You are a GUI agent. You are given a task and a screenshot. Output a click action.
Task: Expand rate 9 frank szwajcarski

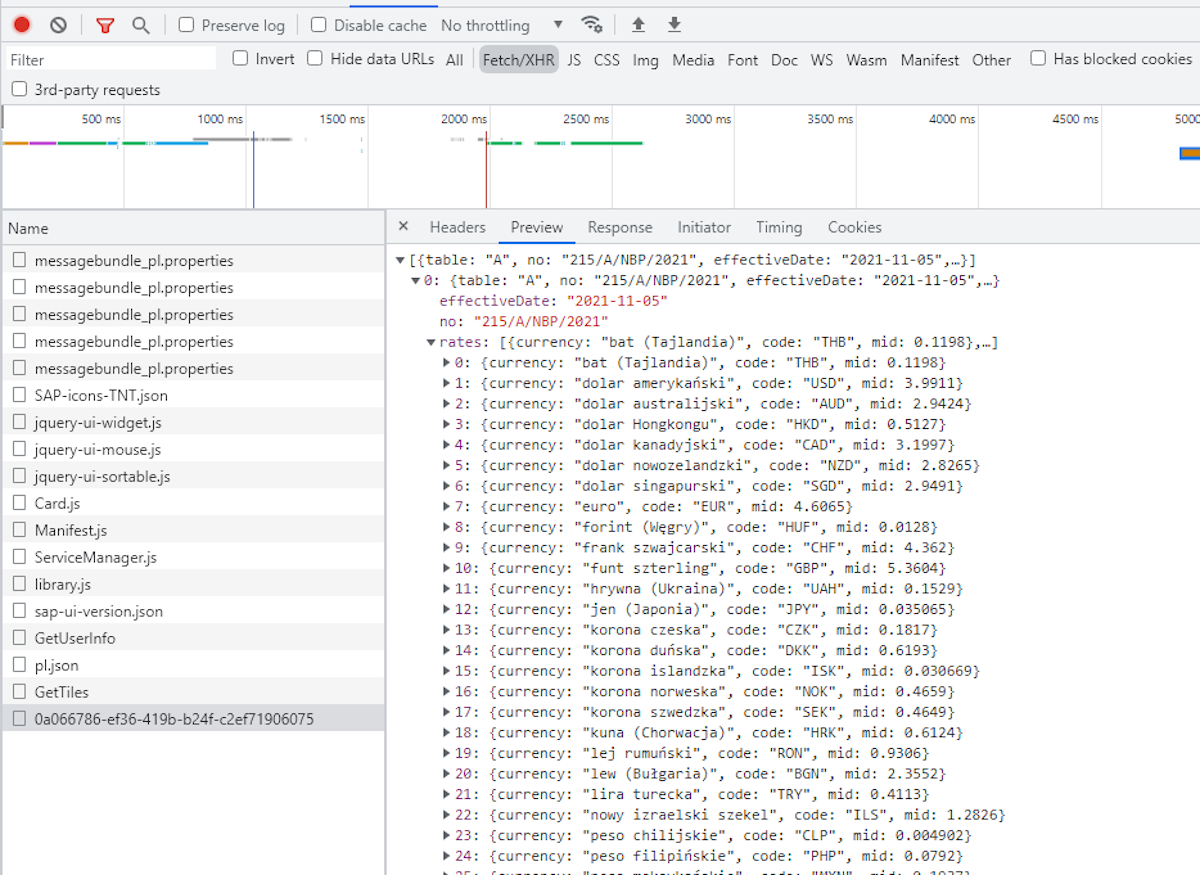tap(447, 548)
